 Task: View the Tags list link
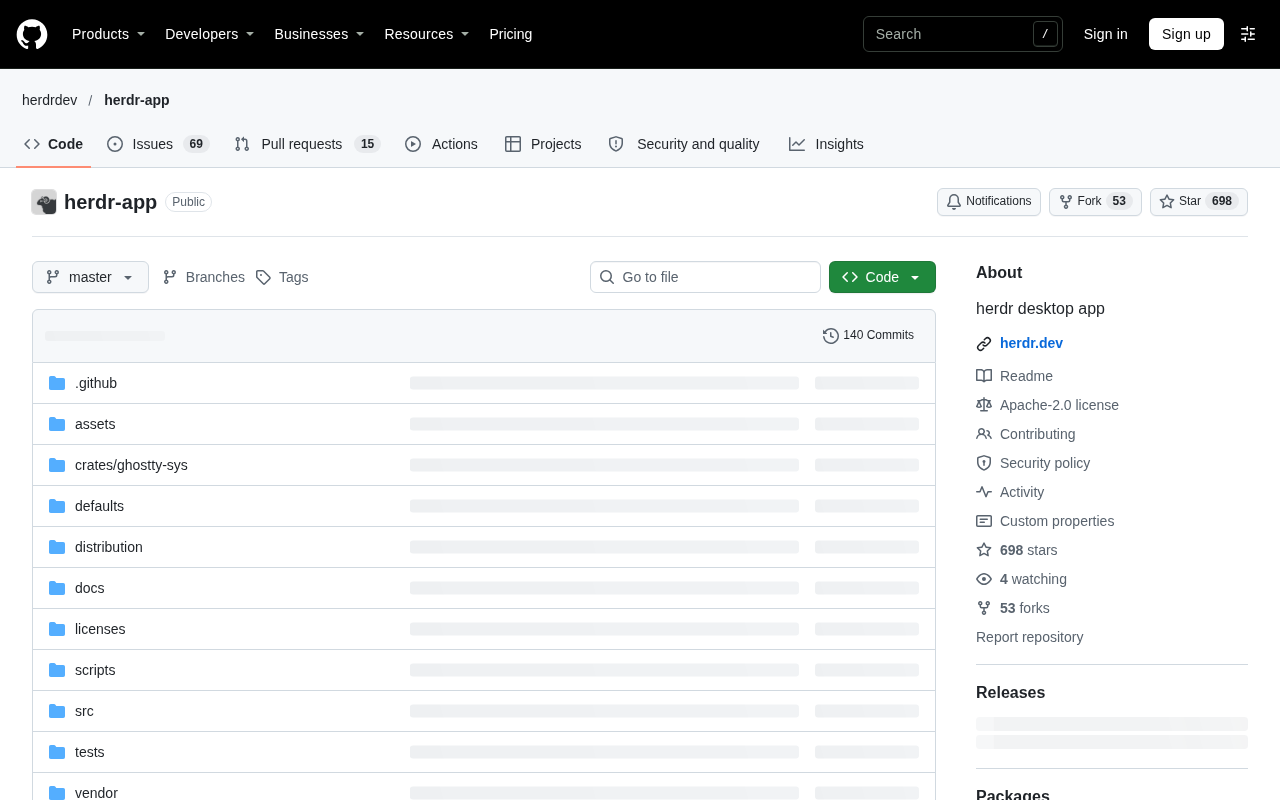(x=282, y=277)
